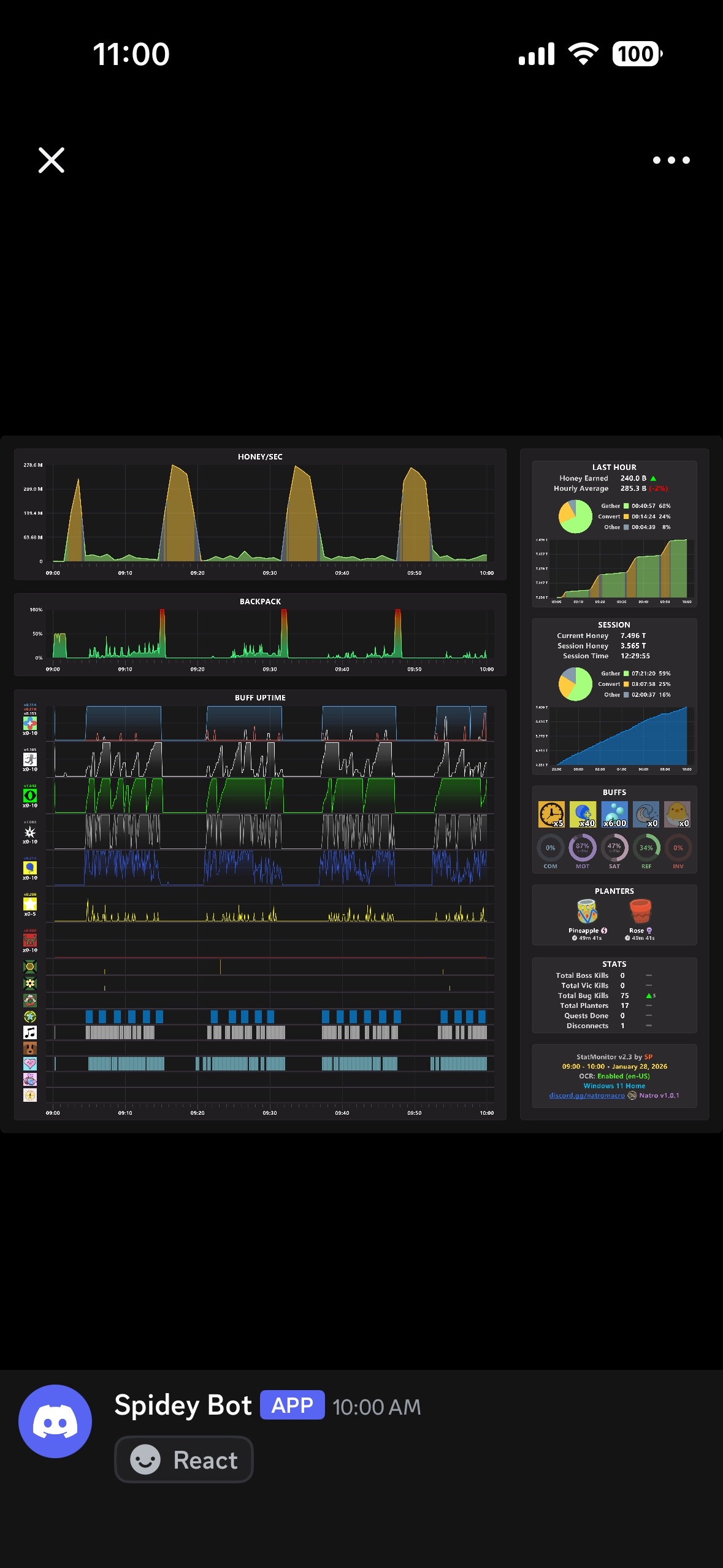Click the clock buff icon marked x5
The image size is (723, 1568).
[551, 814]
